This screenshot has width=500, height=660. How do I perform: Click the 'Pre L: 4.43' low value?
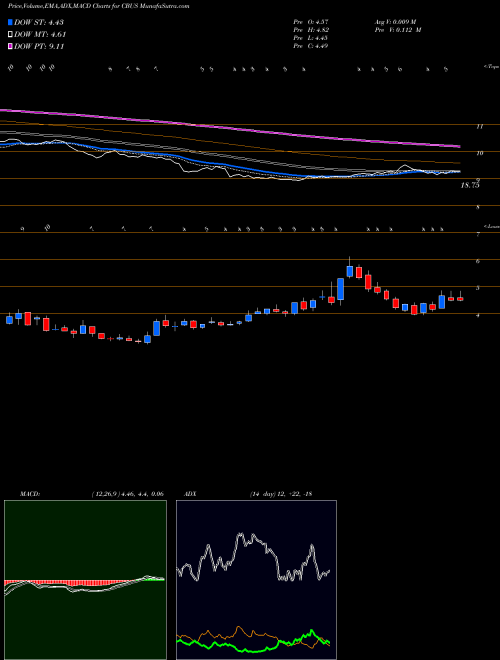[x=311, y=38]
